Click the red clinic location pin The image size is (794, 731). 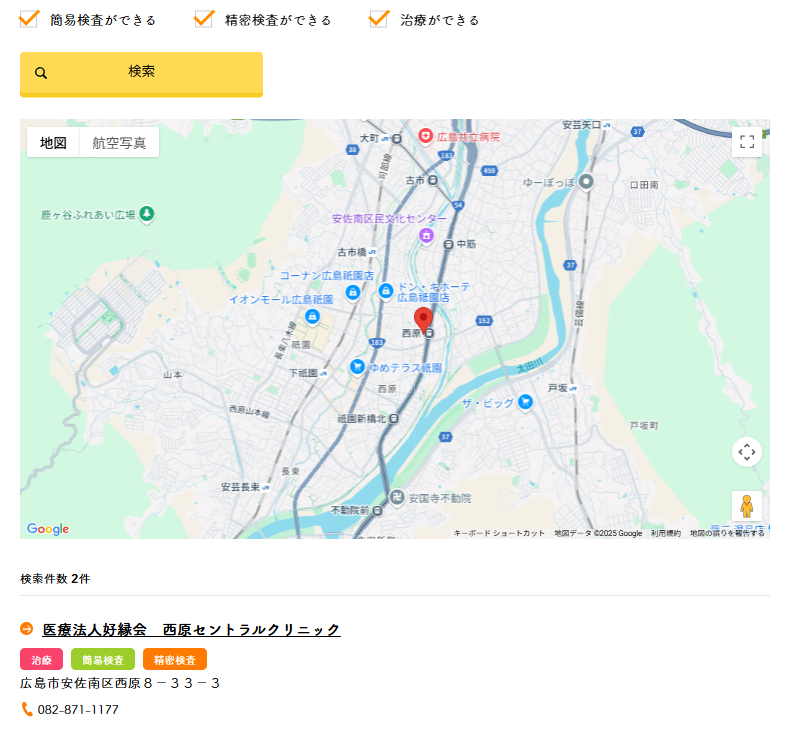[x=423, y=319]
